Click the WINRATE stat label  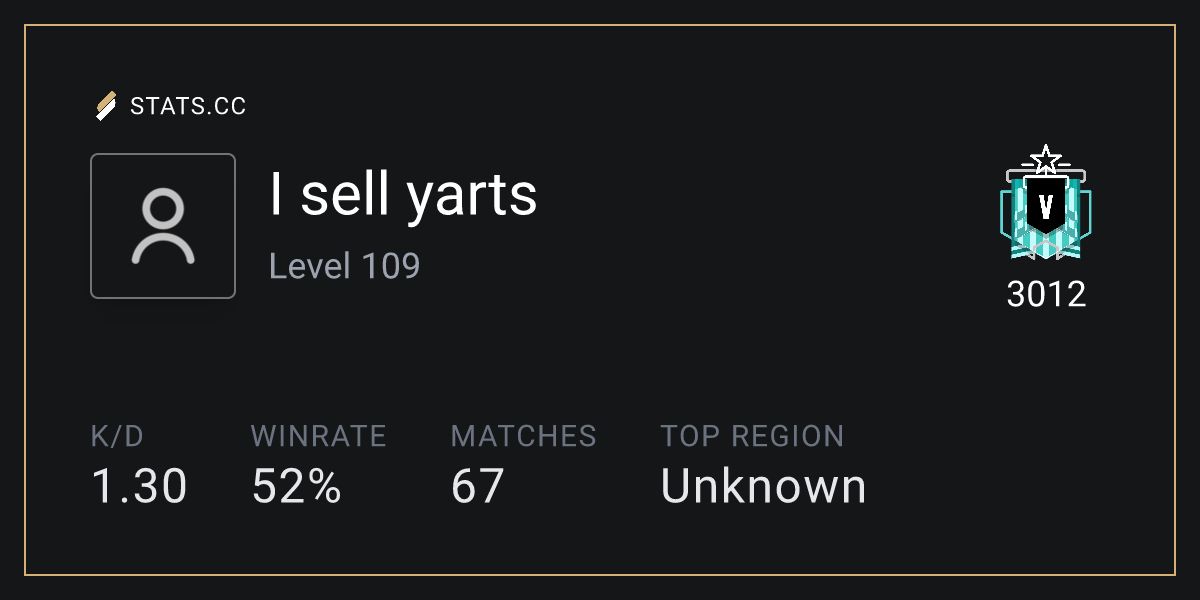click(x=318, y=436)
